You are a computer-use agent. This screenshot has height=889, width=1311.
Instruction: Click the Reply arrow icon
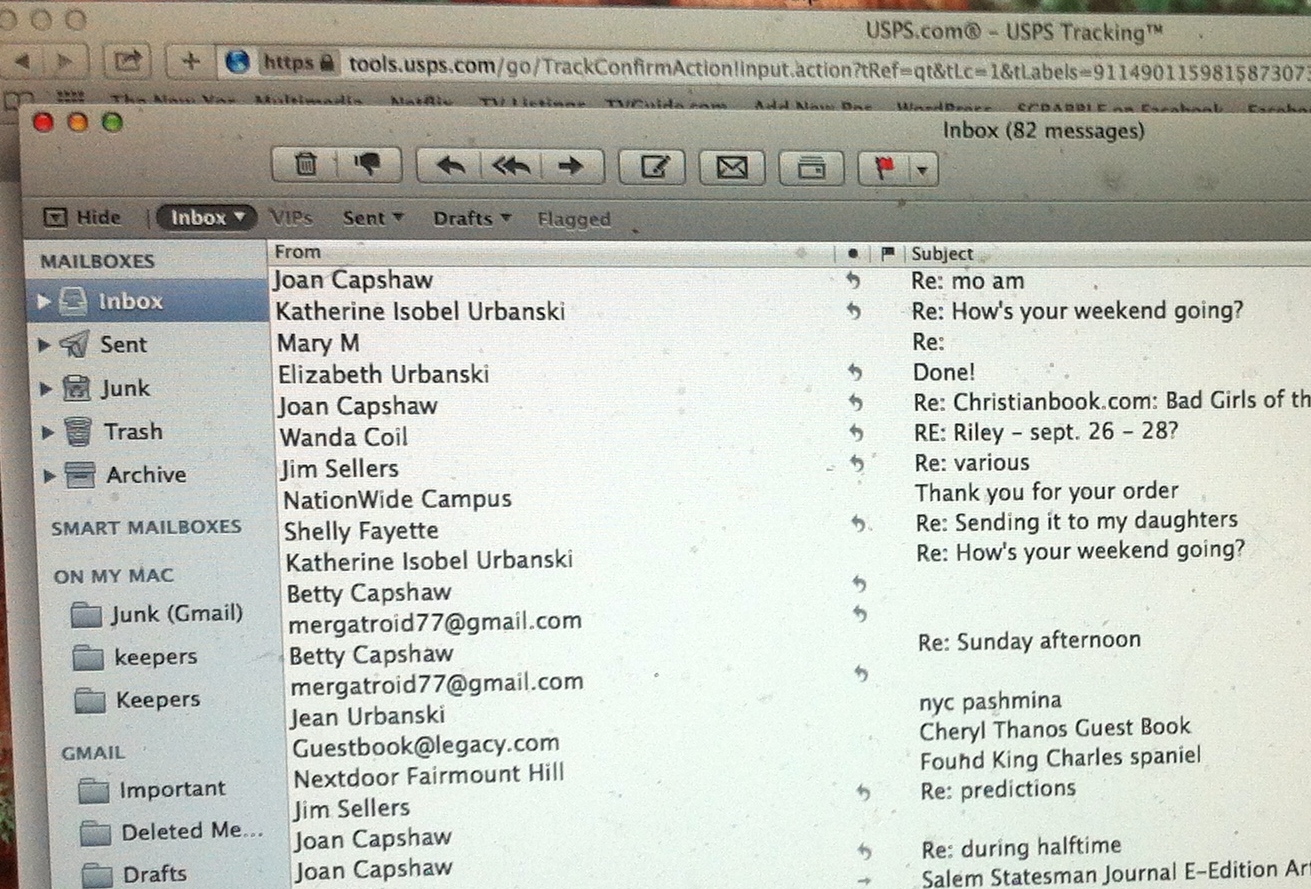click(x=451, y=167)
